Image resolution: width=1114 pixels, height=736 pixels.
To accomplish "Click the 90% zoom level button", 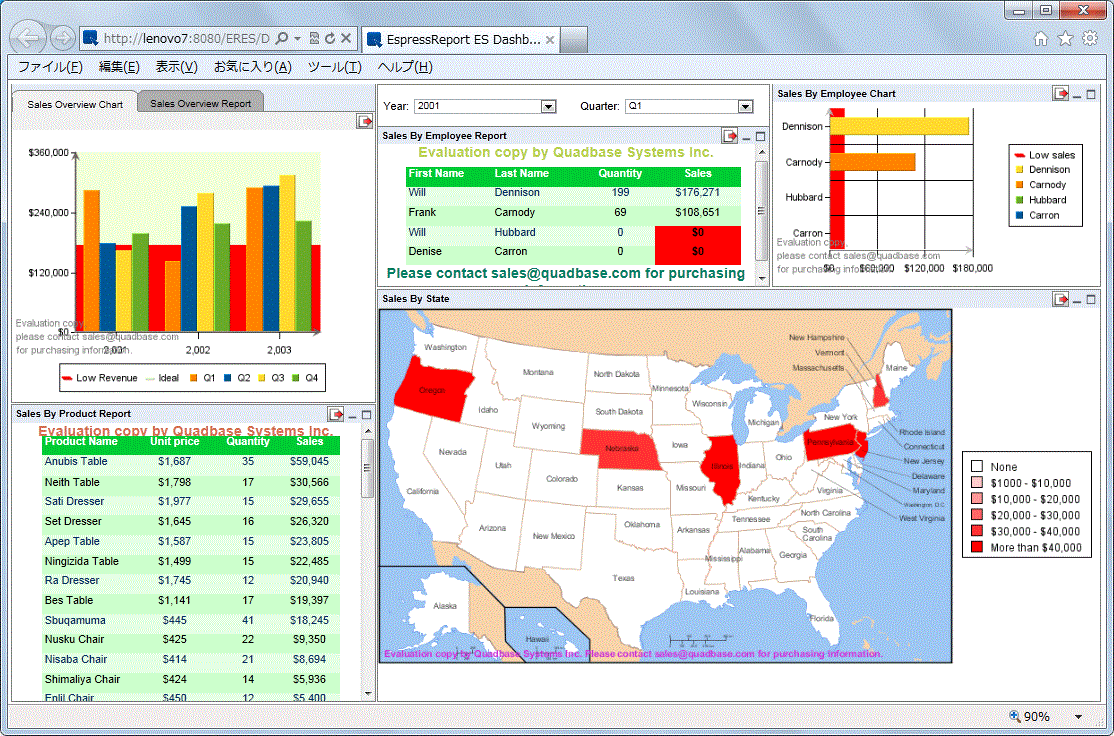I will tap(1030, 717).
